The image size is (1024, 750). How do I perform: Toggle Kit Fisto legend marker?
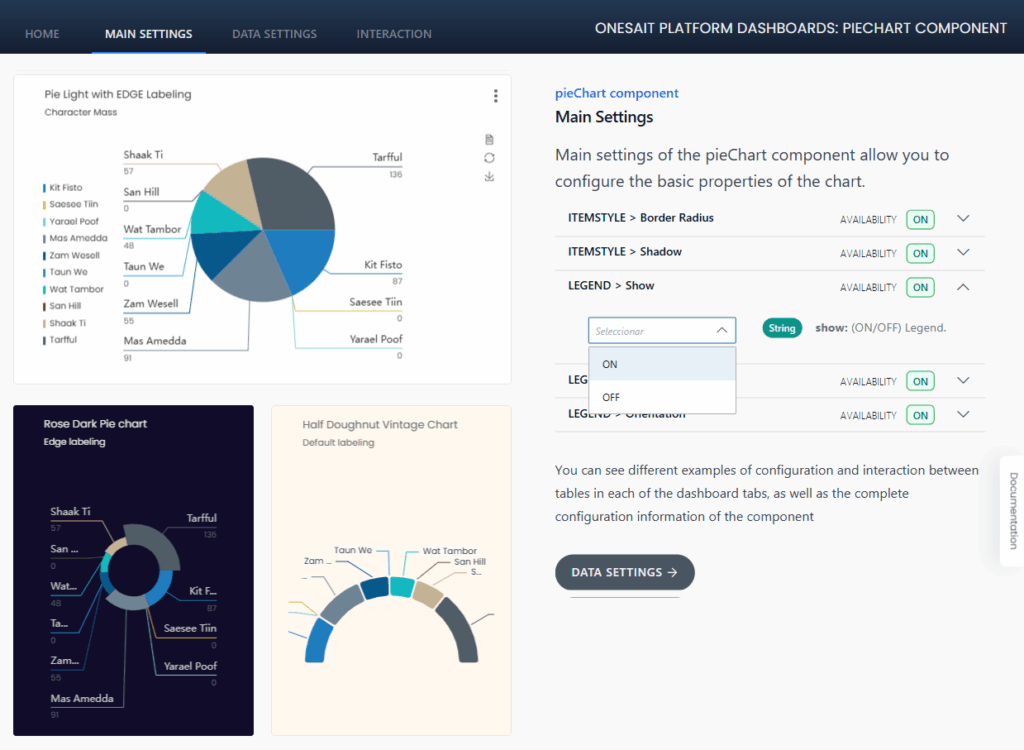pyautogui.click(x=45, y=188)
